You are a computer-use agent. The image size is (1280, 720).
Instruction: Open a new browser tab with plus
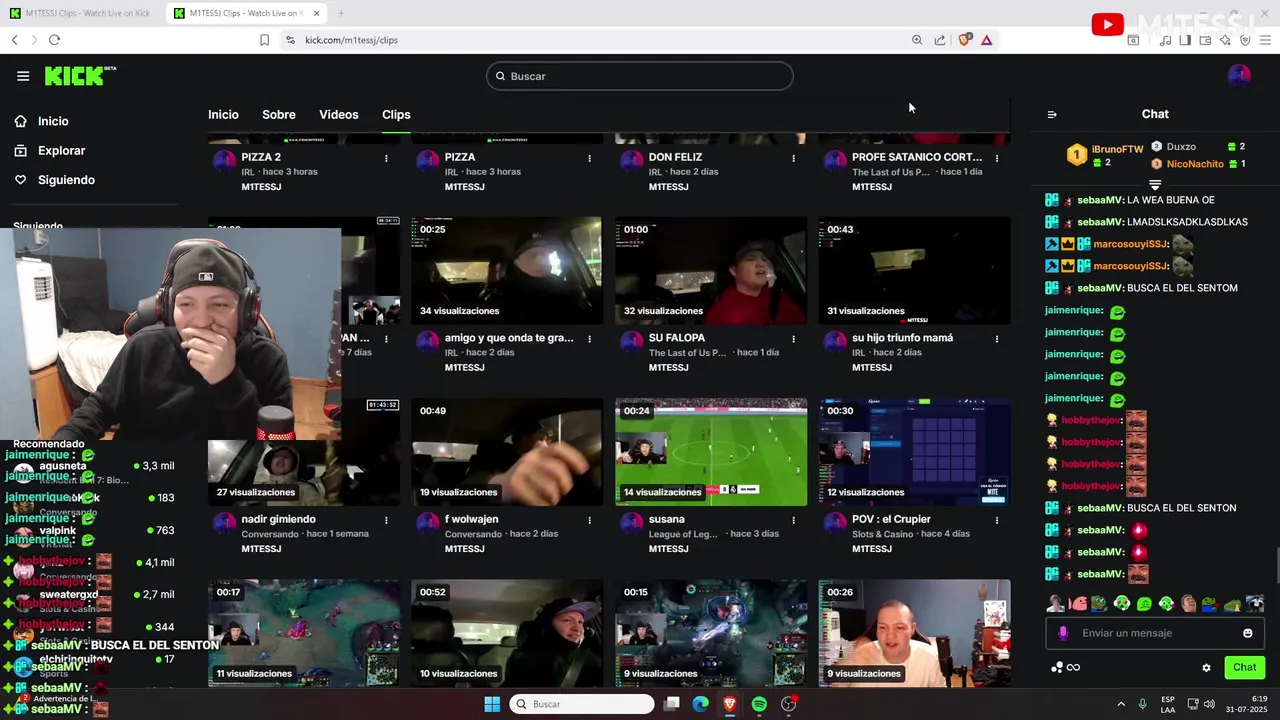click(x=341, y=13)
